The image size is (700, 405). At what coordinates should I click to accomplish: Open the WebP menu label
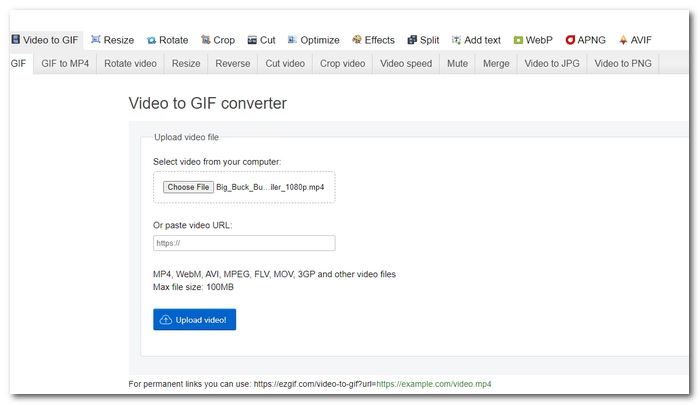click(539, 40)
